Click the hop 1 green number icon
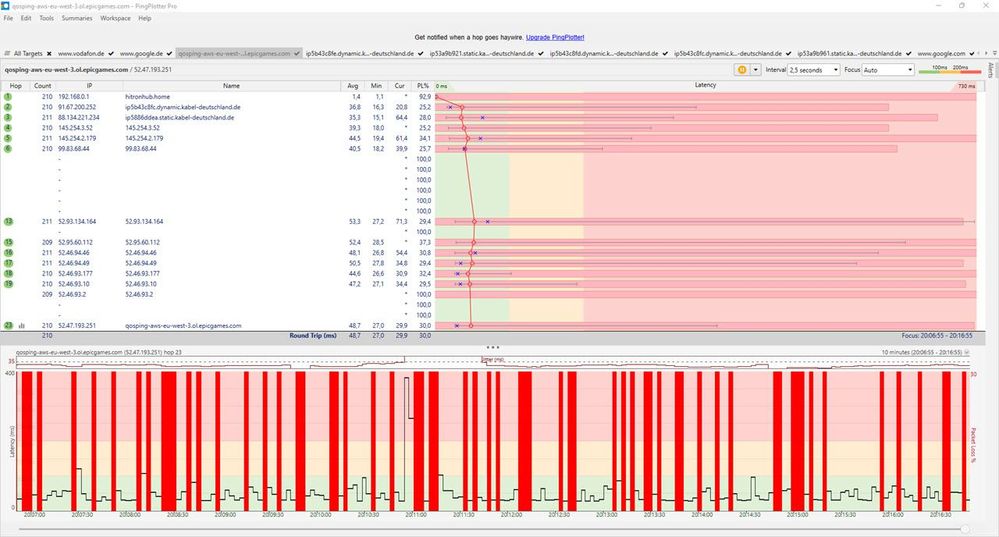 coord(7,96)
